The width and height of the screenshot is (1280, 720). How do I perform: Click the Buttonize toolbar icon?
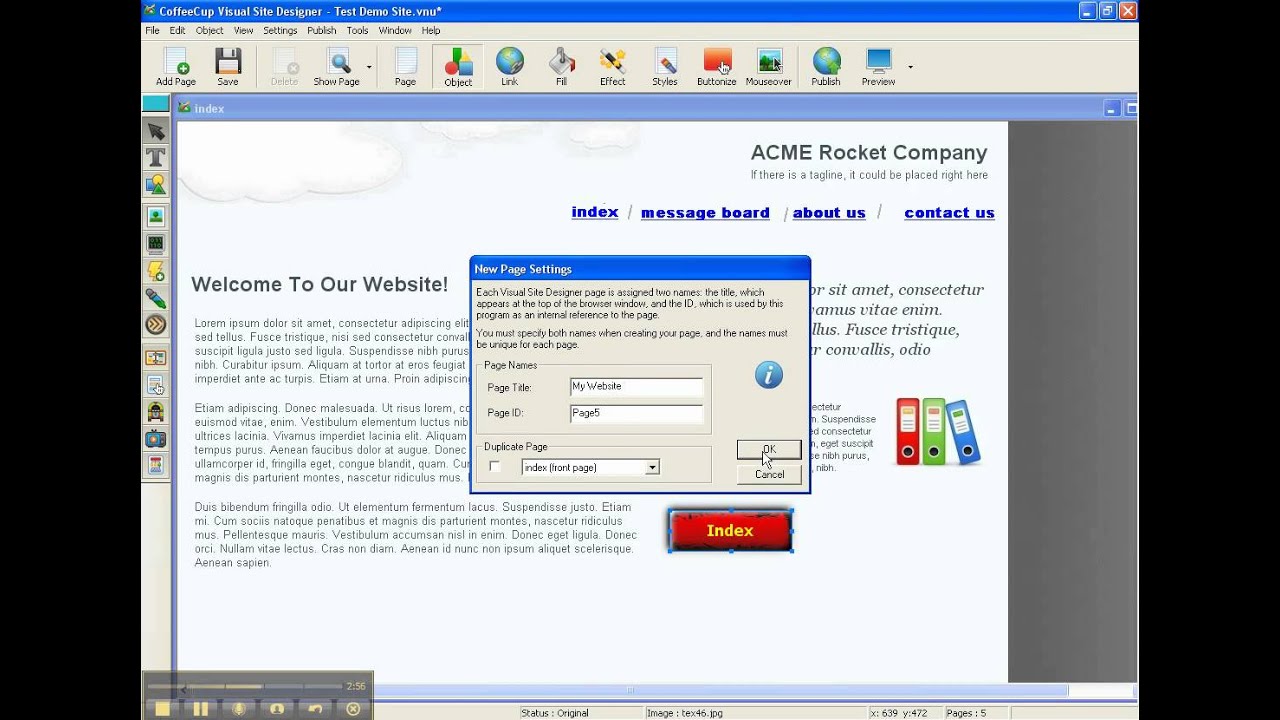pyautogui.click(x=717, y=67)
